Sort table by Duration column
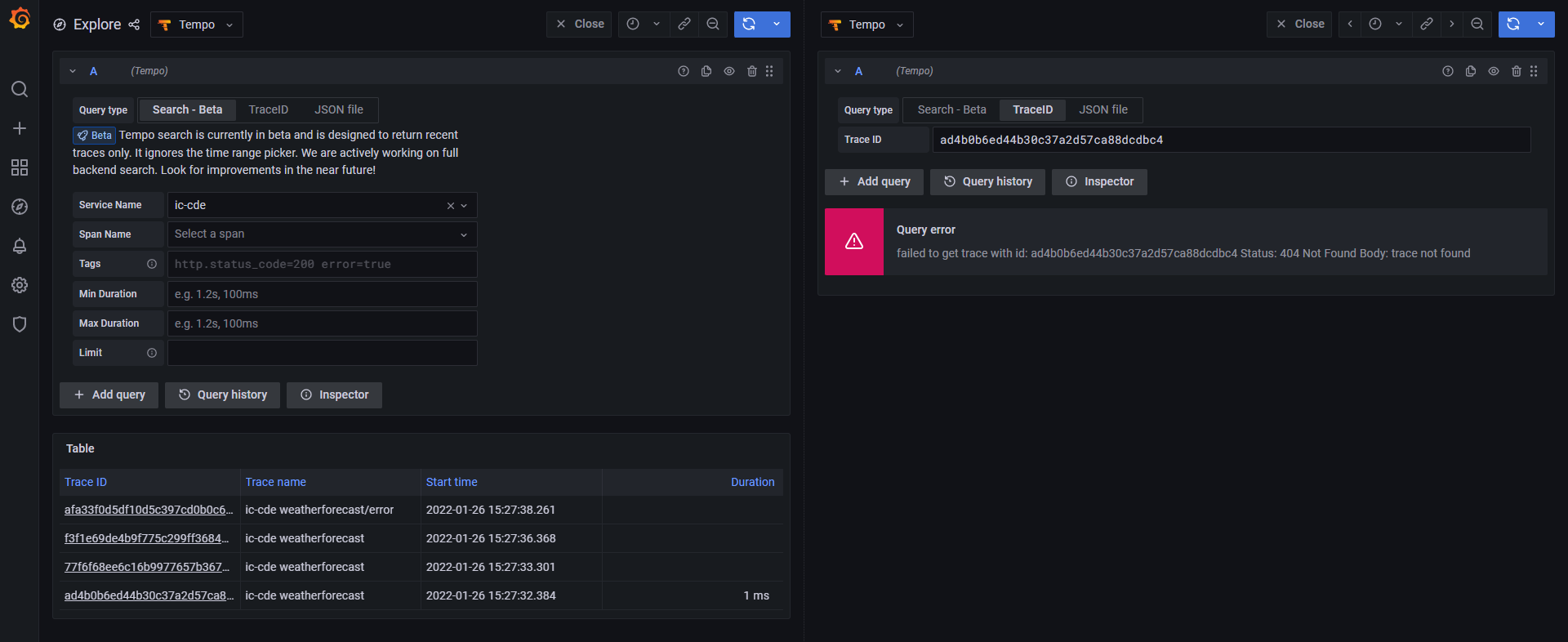Image resolution: width=1568 pixels, height=642 pixels. click(x=752, y=482)
